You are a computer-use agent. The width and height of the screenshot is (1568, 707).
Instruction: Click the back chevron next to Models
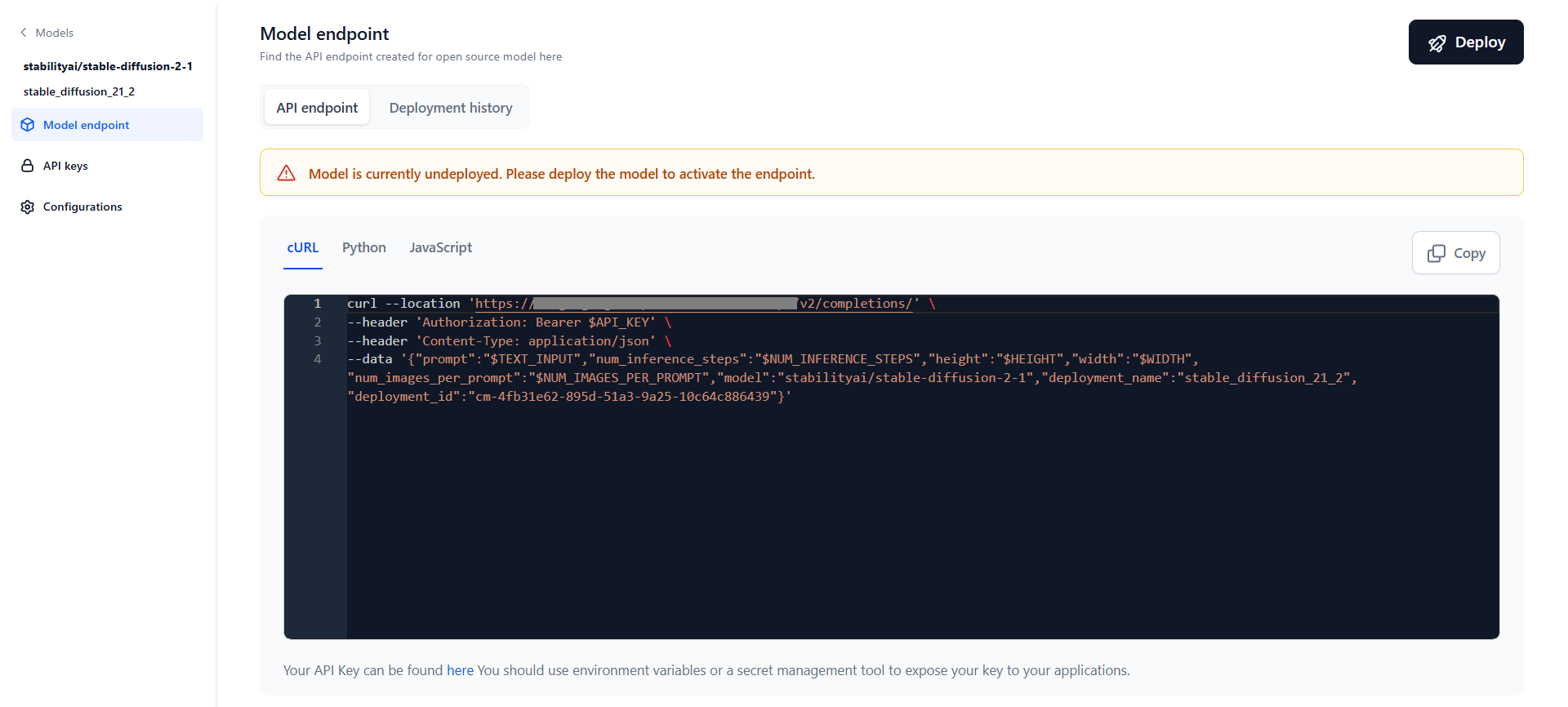(x=24, y=33)
